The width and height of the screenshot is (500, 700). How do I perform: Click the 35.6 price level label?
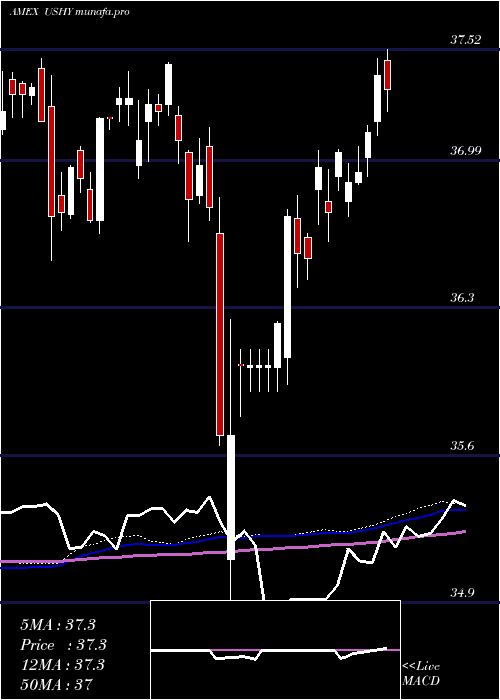[462, 446]
